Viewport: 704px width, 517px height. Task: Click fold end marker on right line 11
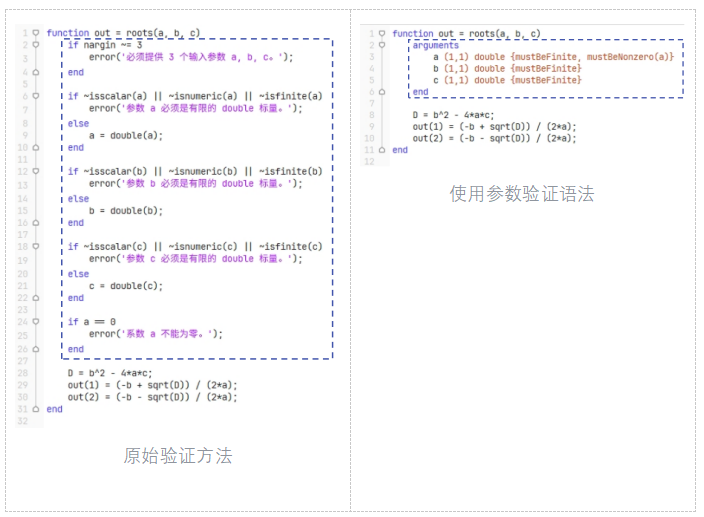[382, 150]
